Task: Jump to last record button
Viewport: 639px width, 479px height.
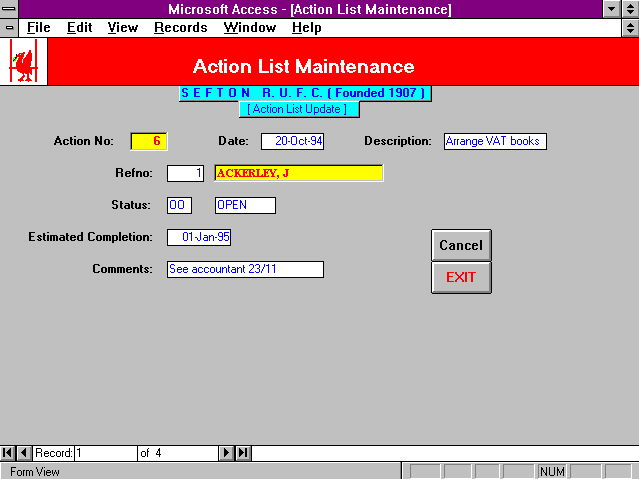Action: 243,453
